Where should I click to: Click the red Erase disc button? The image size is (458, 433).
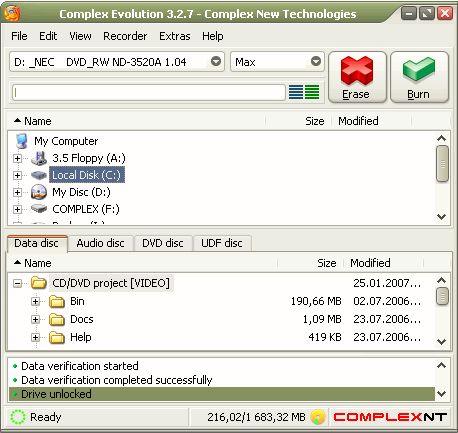coord(357,77)
